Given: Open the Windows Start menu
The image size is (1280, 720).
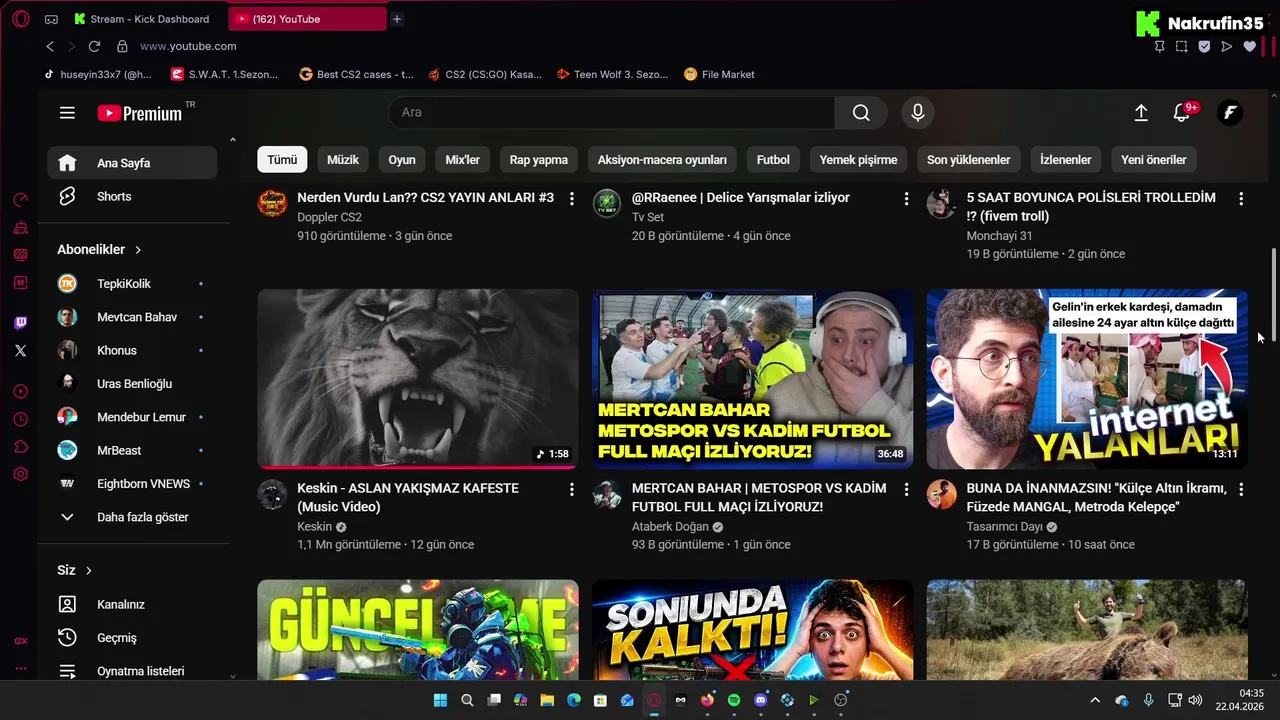Looking at the screenshot, I should (x=440, y=701).
